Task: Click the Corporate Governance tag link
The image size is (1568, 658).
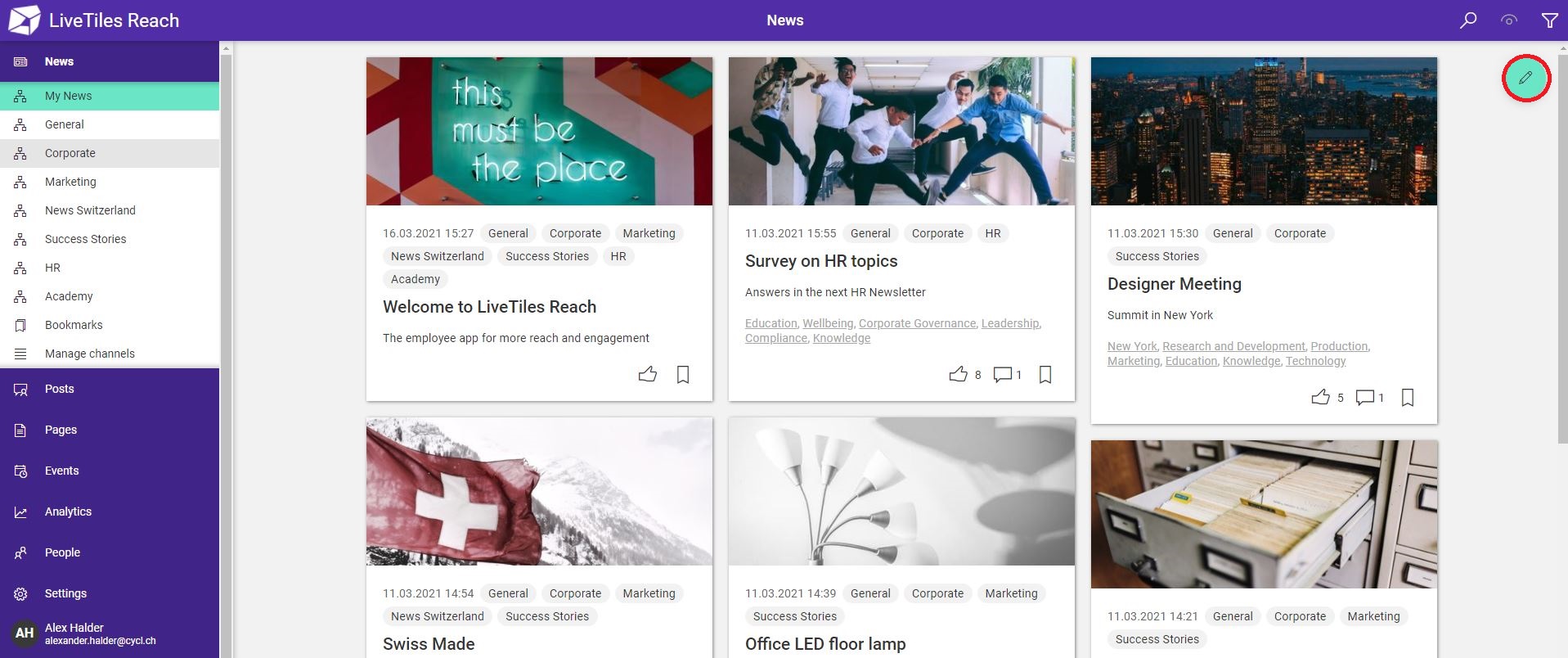Action: pos(917,323)
